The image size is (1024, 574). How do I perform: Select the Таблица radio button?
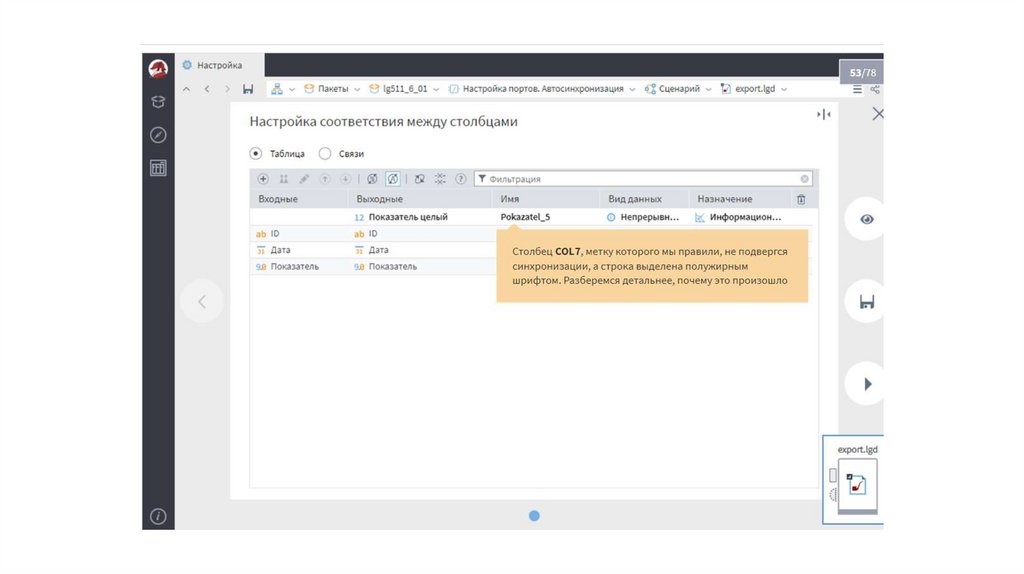coord(256,154)
